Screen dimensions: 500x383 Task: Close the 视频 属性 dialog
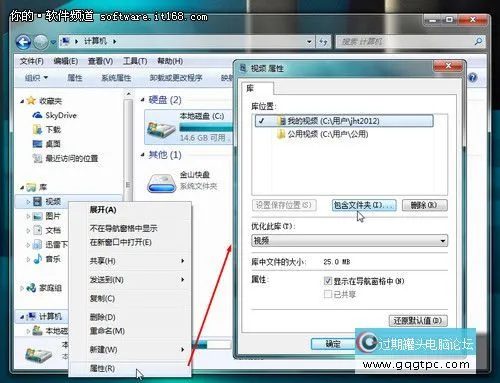pyautogui.click(x=448, y=66)
